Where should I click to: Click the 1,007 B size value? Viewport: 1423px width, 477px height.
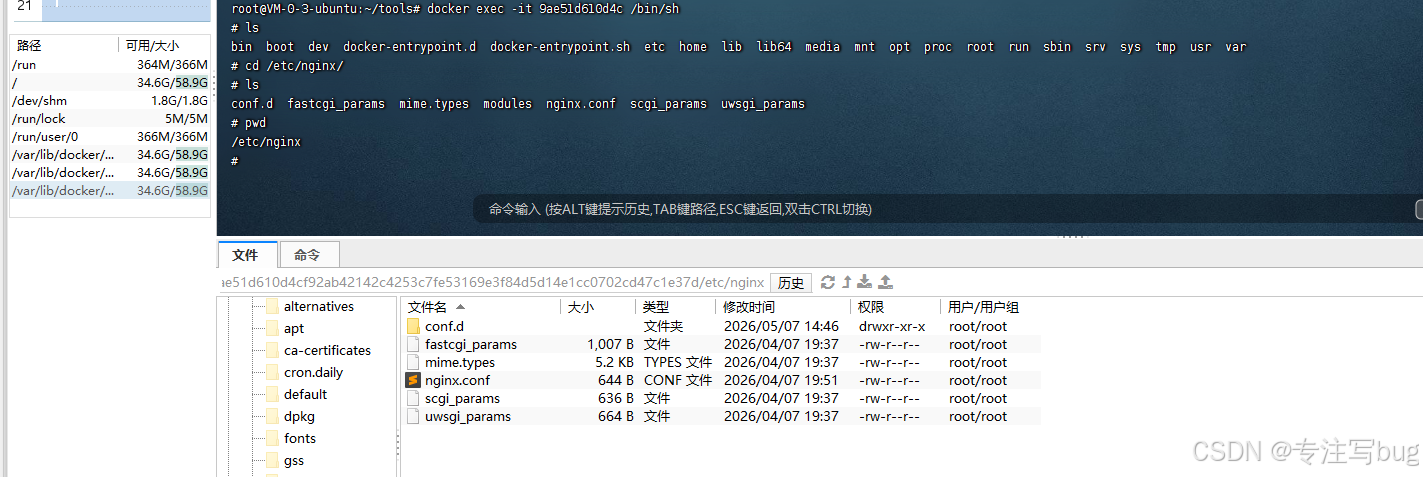coord(610,344)
